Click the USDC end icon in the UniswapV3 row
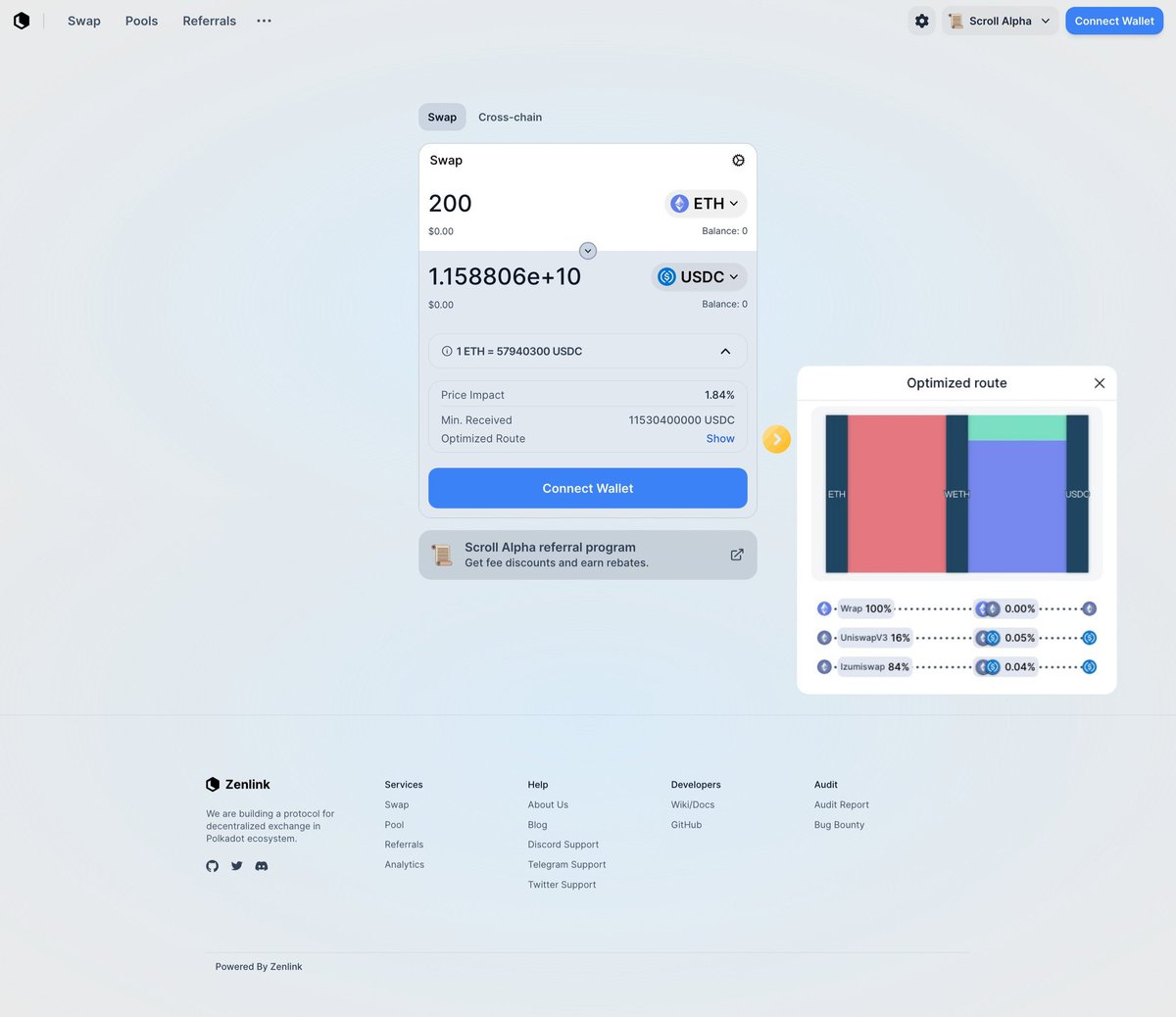This screenshot has height=1017, width=1176. click(x=1089, y=638)
